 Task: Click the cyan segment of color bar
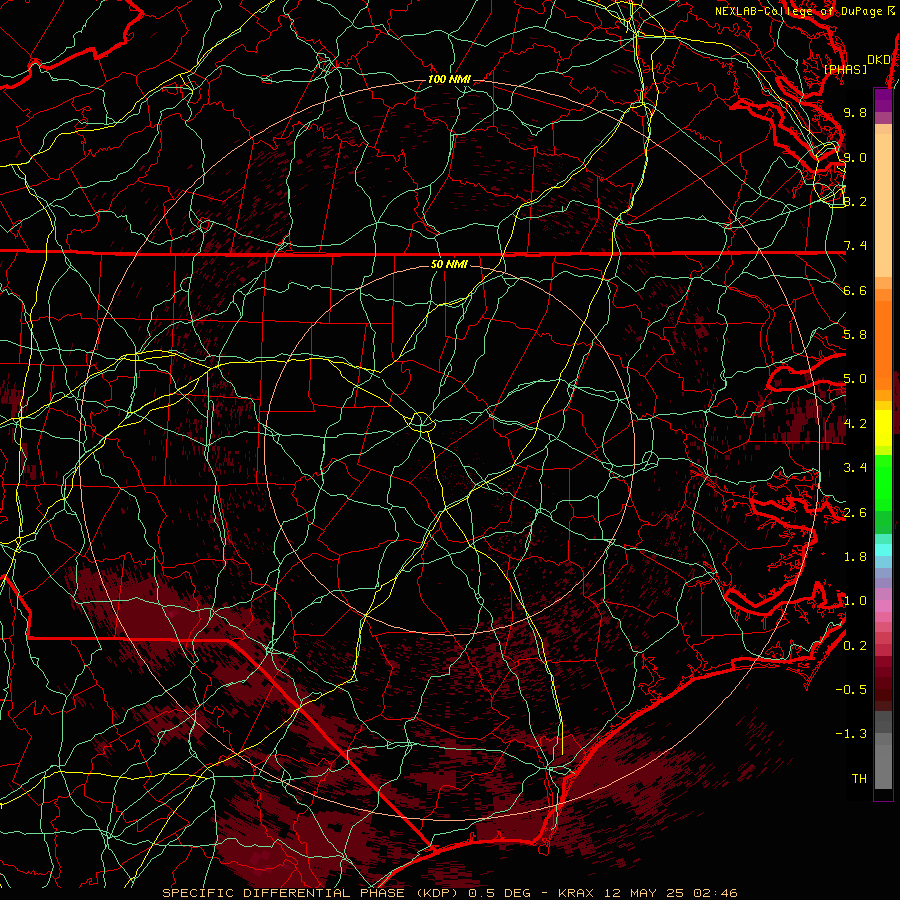(x=883, y=549)
